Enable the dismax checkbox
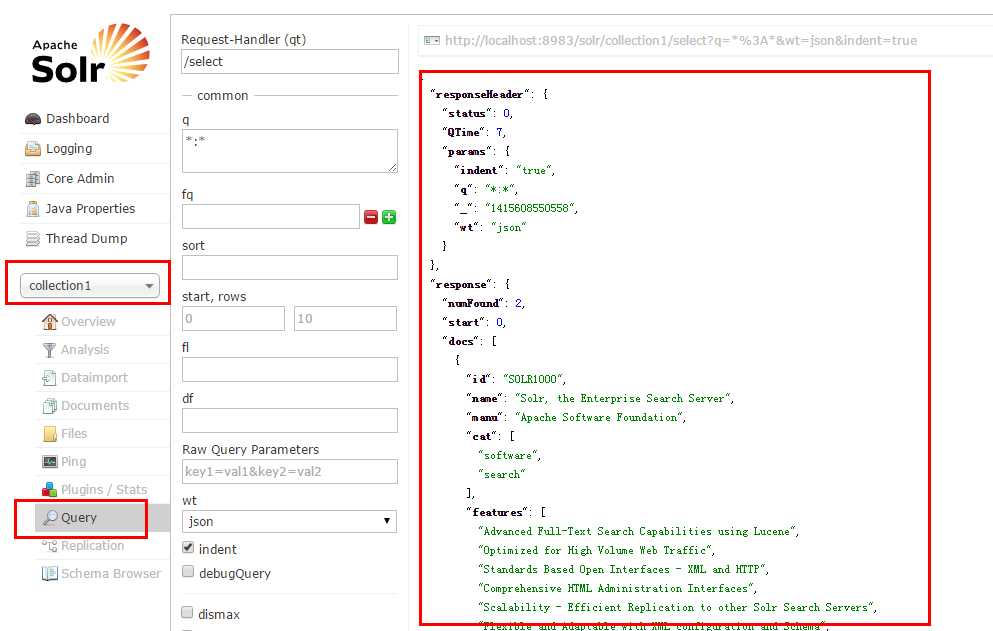 [x=187, y=612]
